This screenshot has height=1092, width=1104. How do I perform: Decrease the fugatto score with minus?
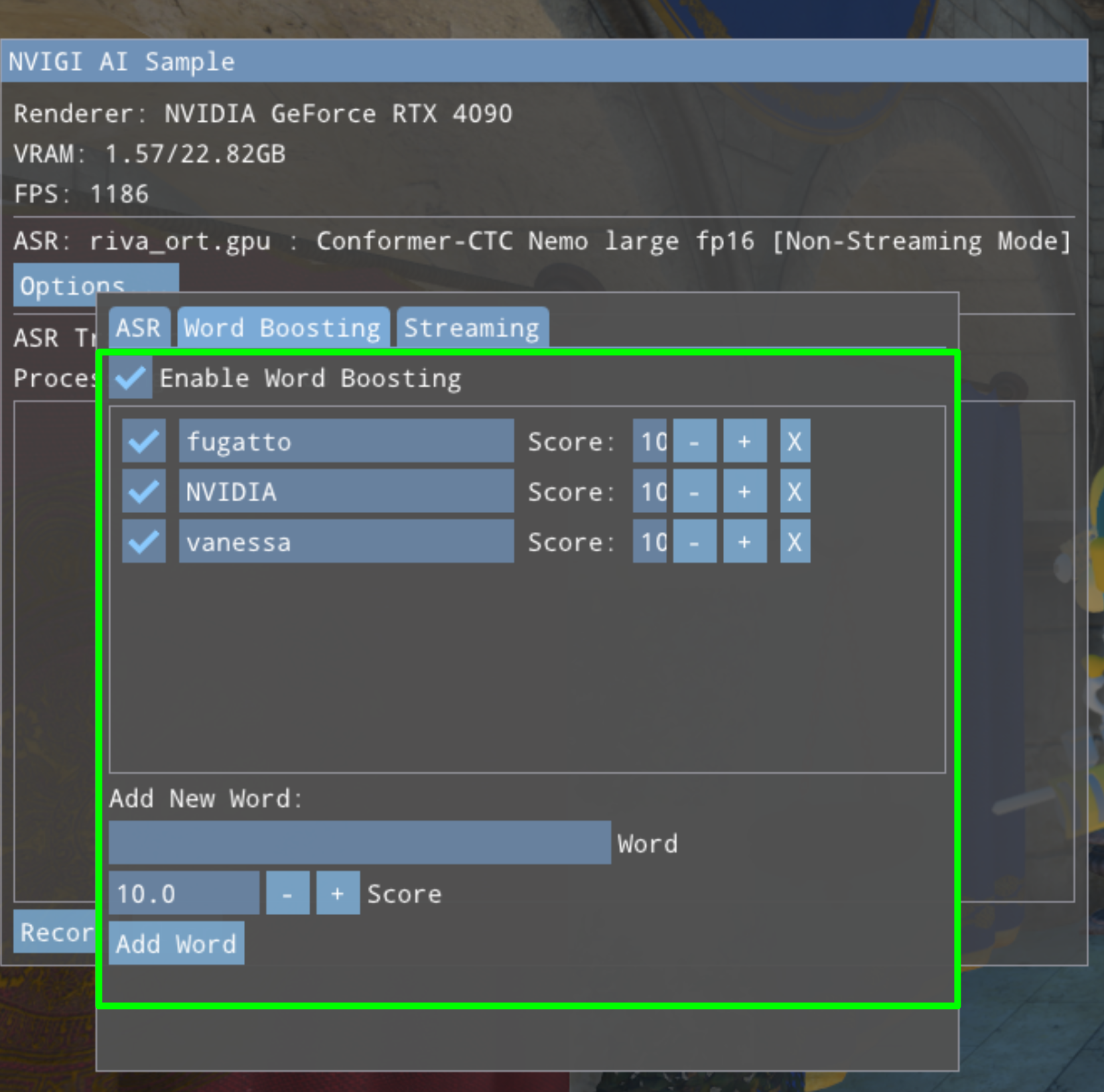(695, 441)
